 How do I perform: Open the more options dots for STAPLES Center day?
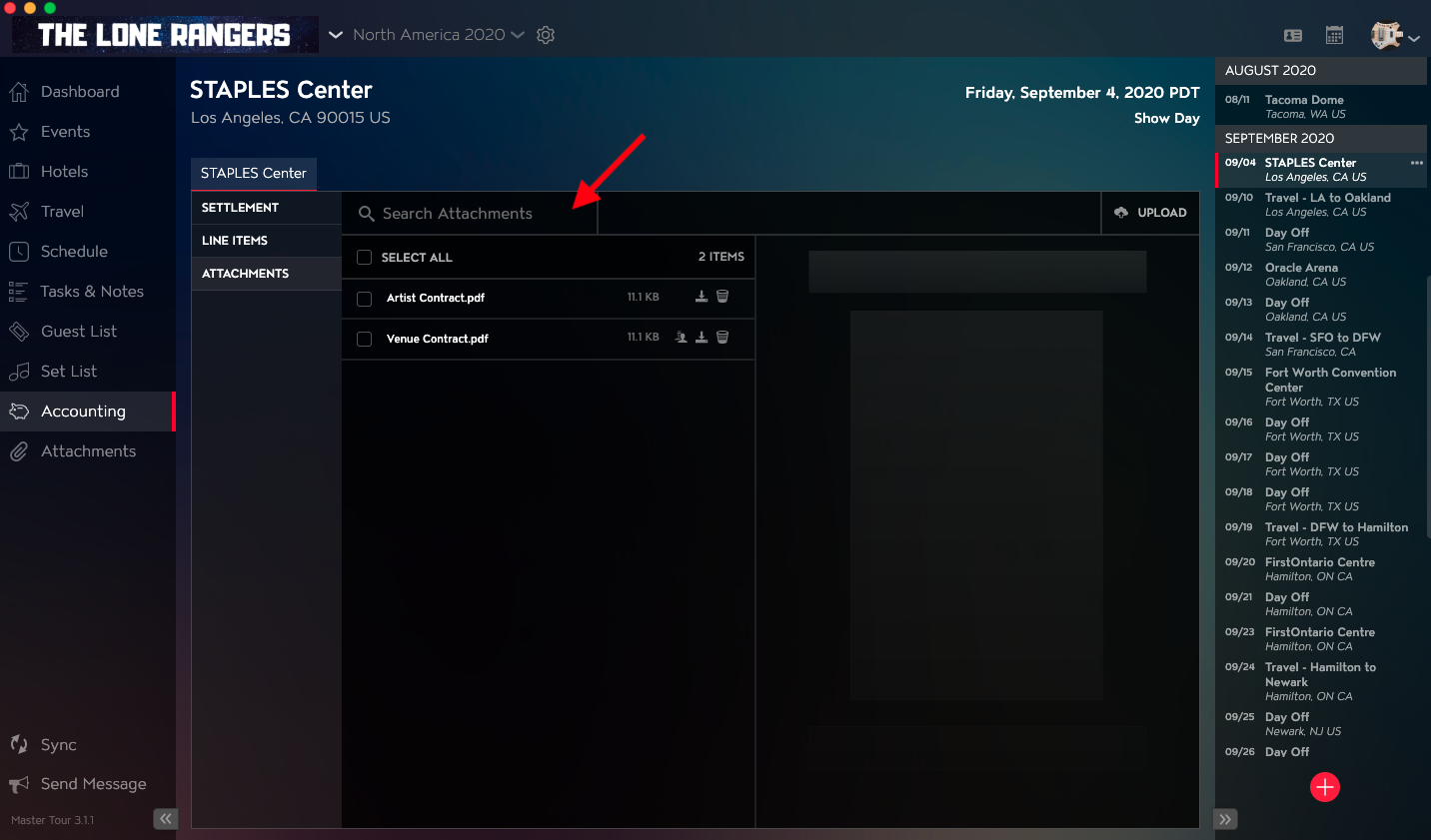tap(1417, 163)
